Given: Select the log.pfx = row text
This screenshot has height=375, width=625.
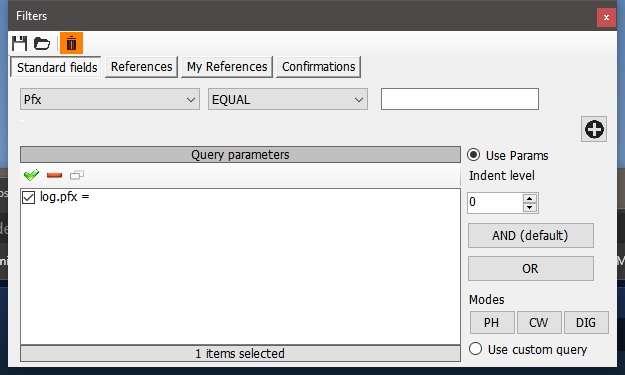Looking at the screenshot, I should click(65, 197).
